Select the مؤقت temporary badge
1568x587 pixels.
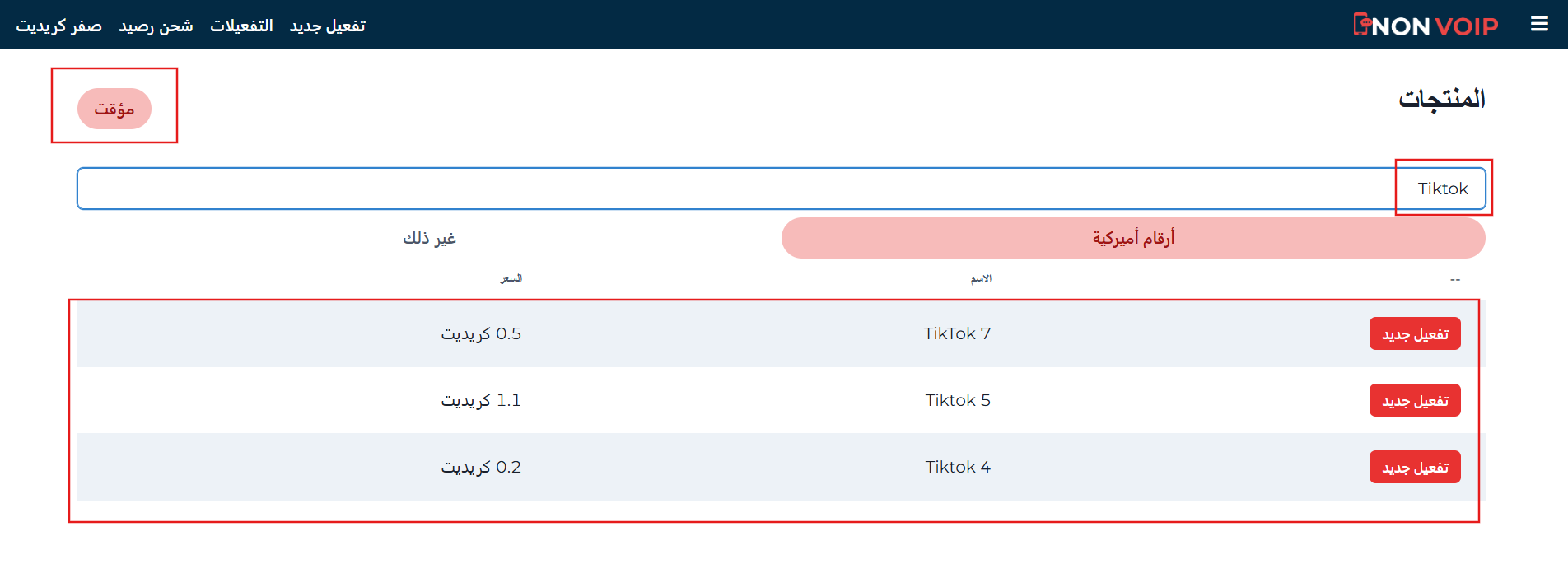pos(114,108)
